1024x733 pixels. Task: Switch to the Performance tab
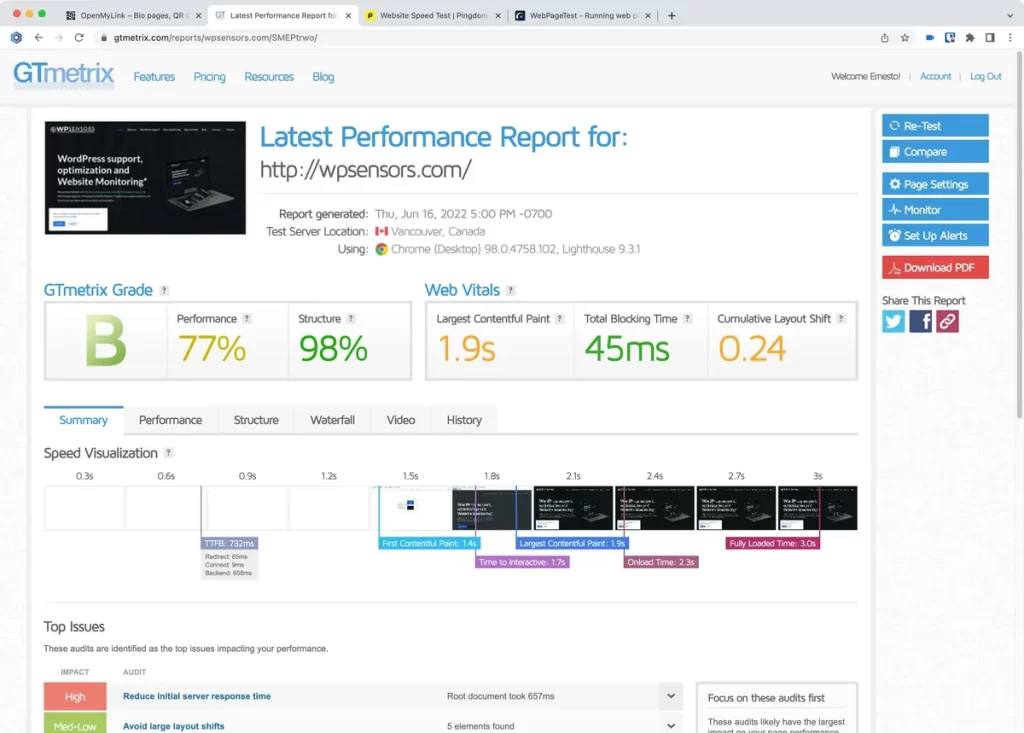tap(170, 420)
